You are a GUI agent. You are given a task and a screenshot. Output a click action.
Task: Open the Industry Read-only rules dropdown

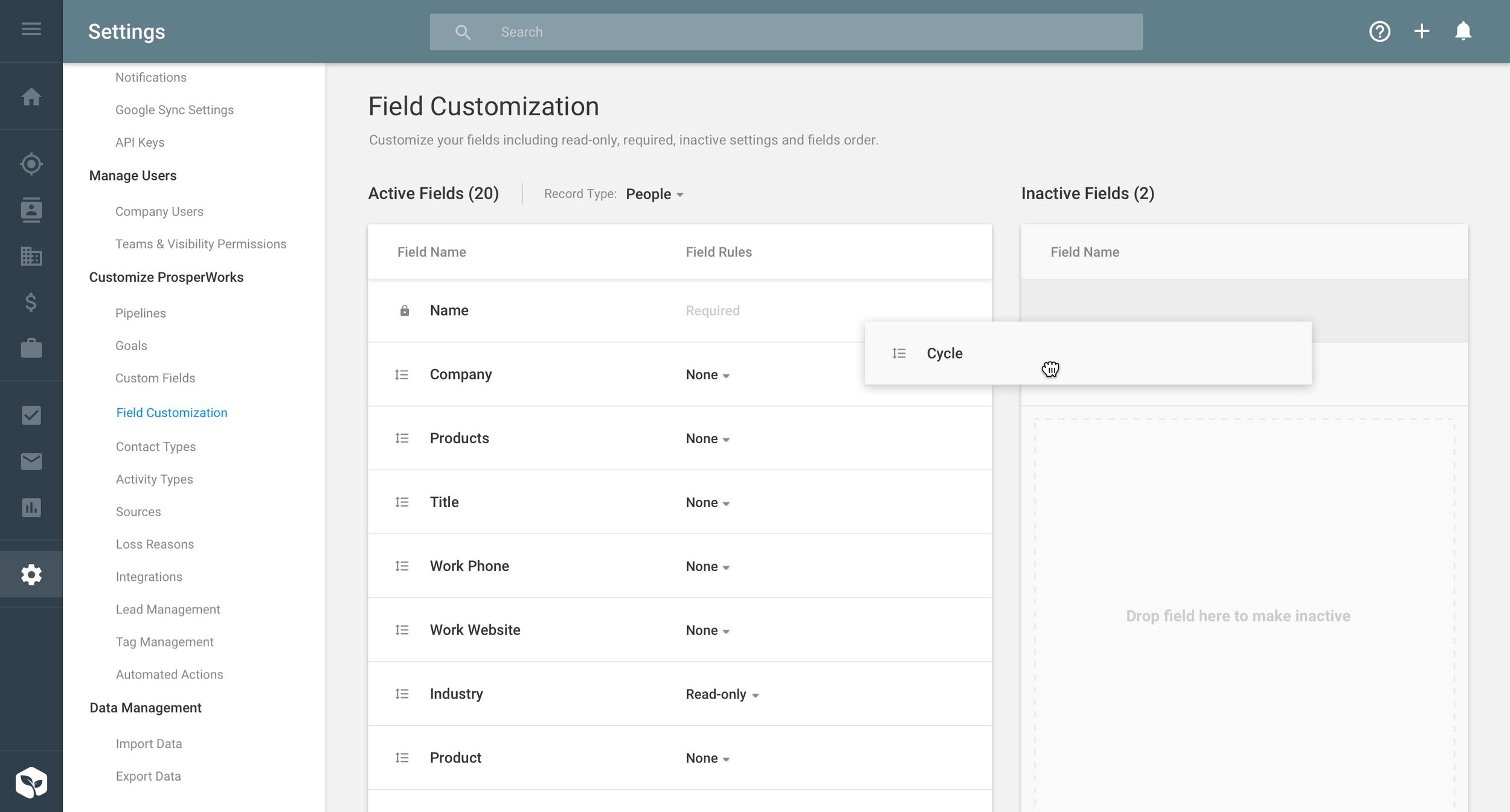pos(722,695)
